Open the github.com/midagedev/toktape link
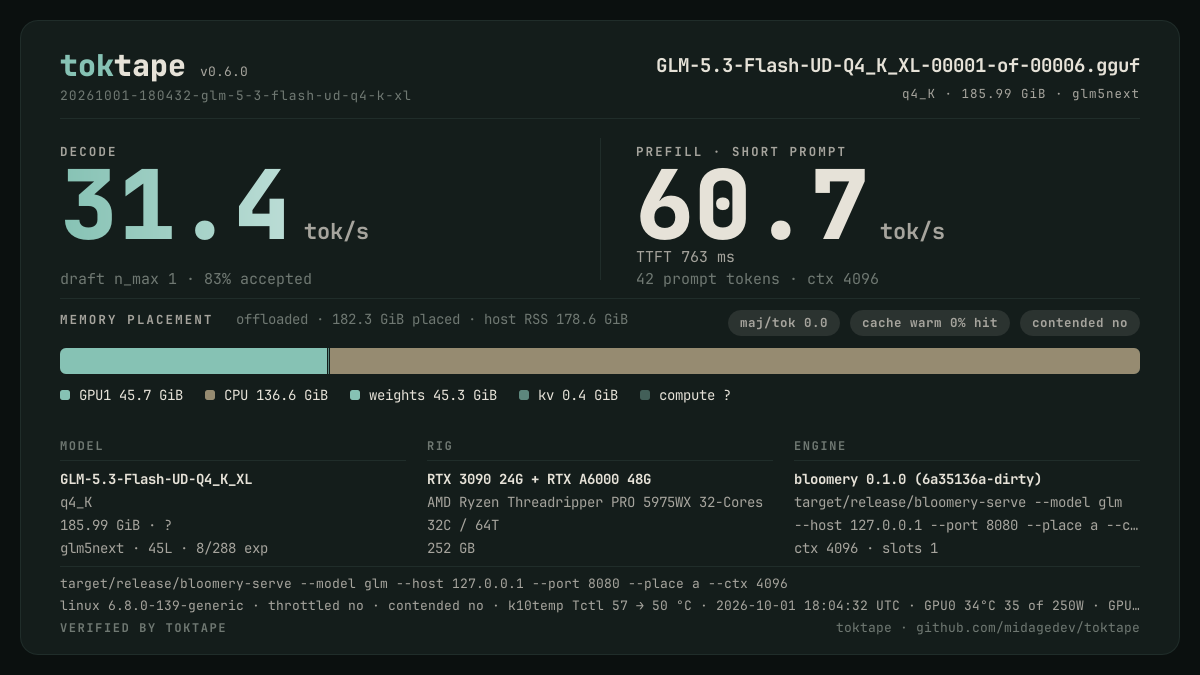The image size is (1200, 675). (1028, 628)
